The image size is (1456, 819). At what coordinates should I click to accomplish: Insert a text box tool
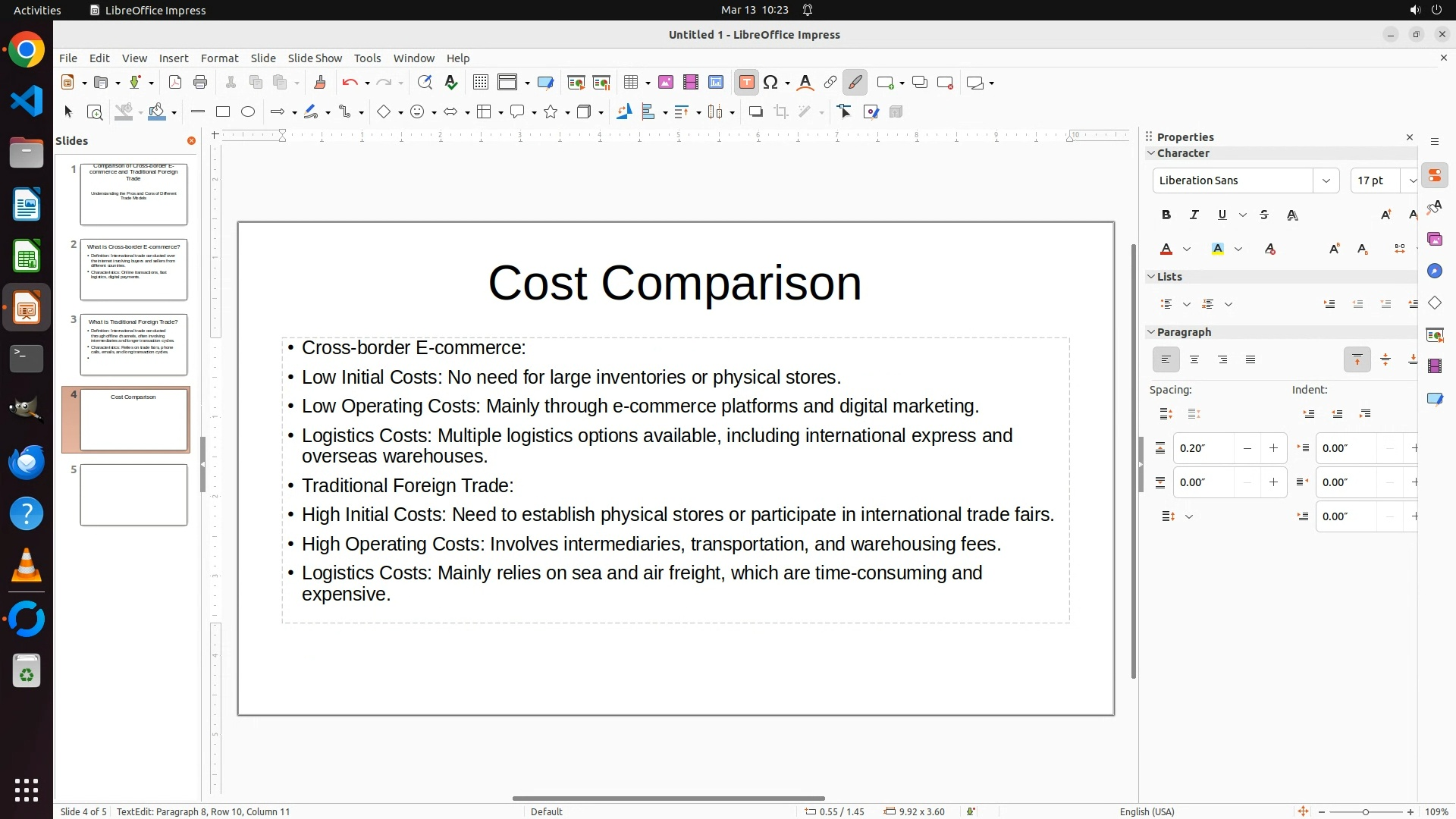[x=746, y=83]
